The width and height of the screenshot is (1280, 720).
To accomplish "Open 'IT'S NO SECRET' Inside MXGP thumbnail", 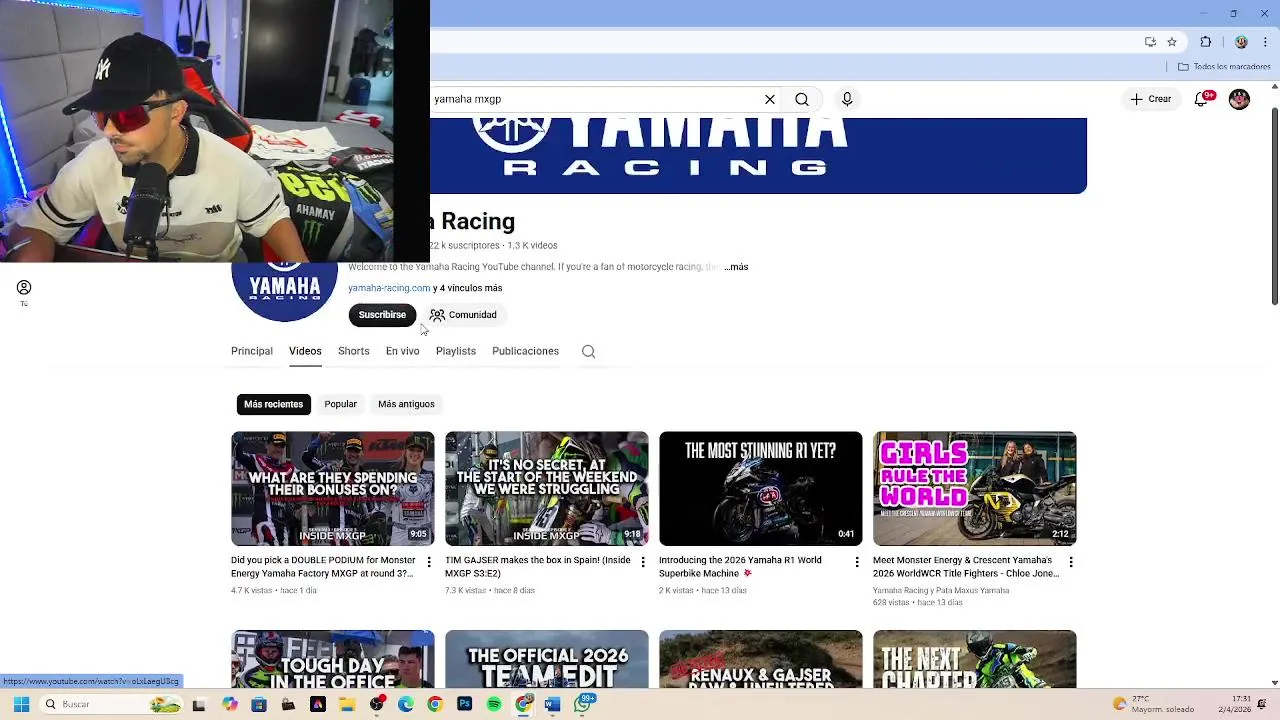I will pyautogui.click(x=547, y=488).
